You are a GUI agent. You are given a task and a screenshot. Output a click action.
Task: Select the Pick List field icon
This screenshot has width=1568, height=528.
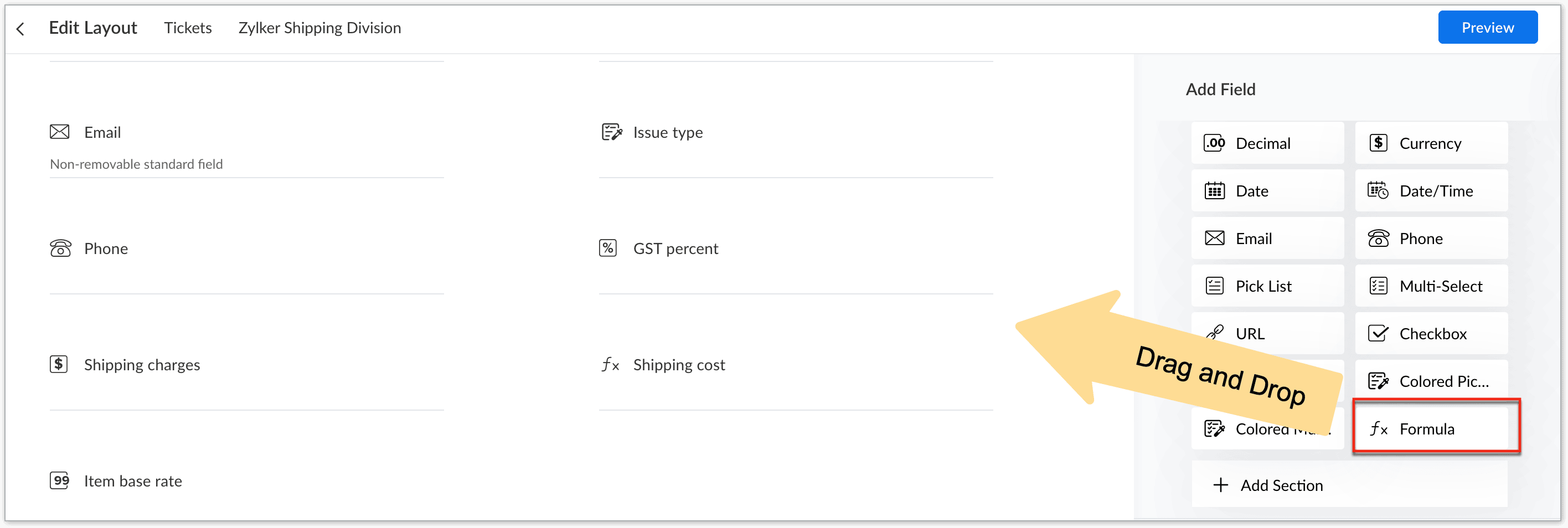[x=1214, y=286]
